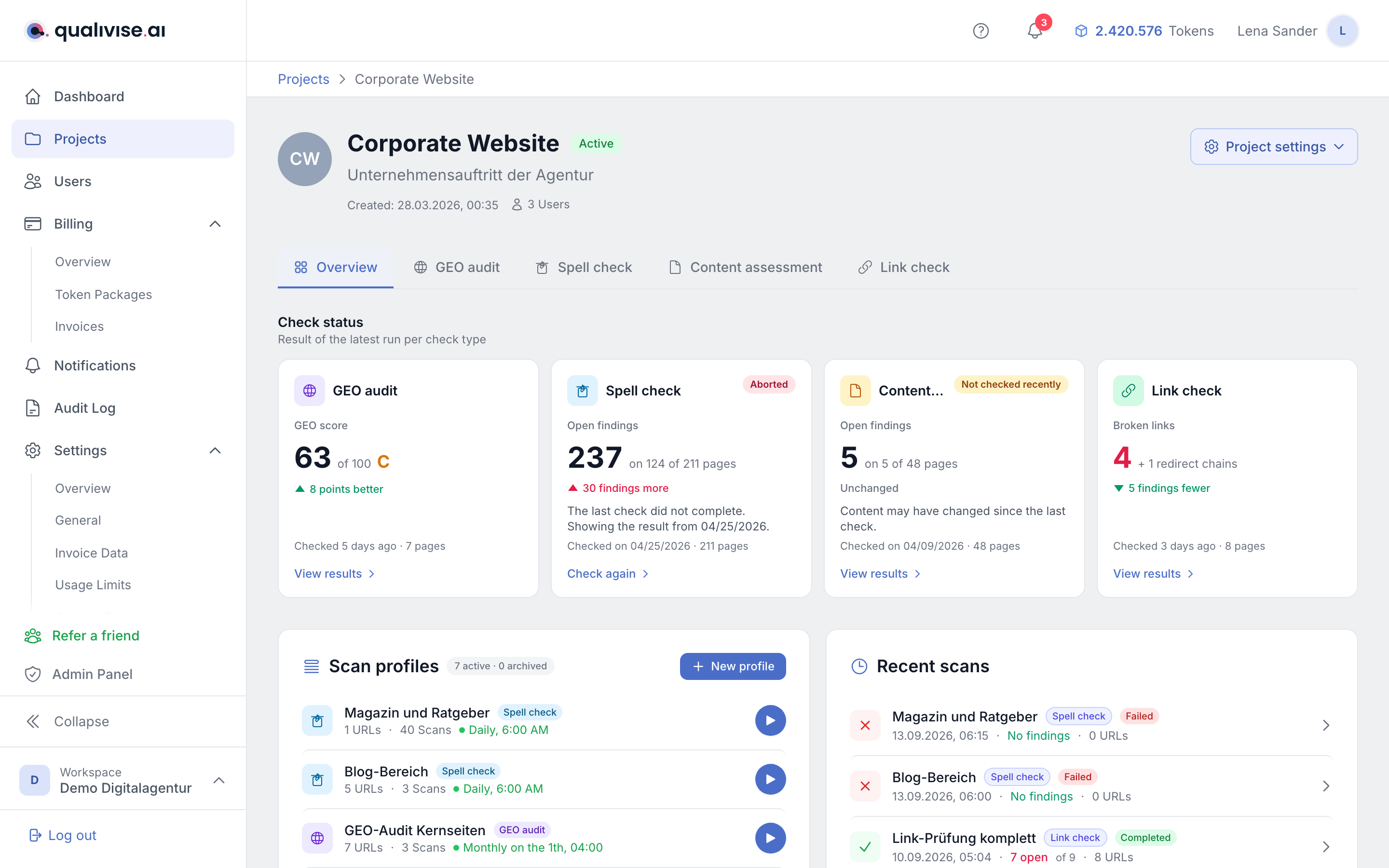Image resolution: width=1389 pixels, height=868 pixels.
Task: Switch to the GEO audit tab
Action: coord(457,268)
